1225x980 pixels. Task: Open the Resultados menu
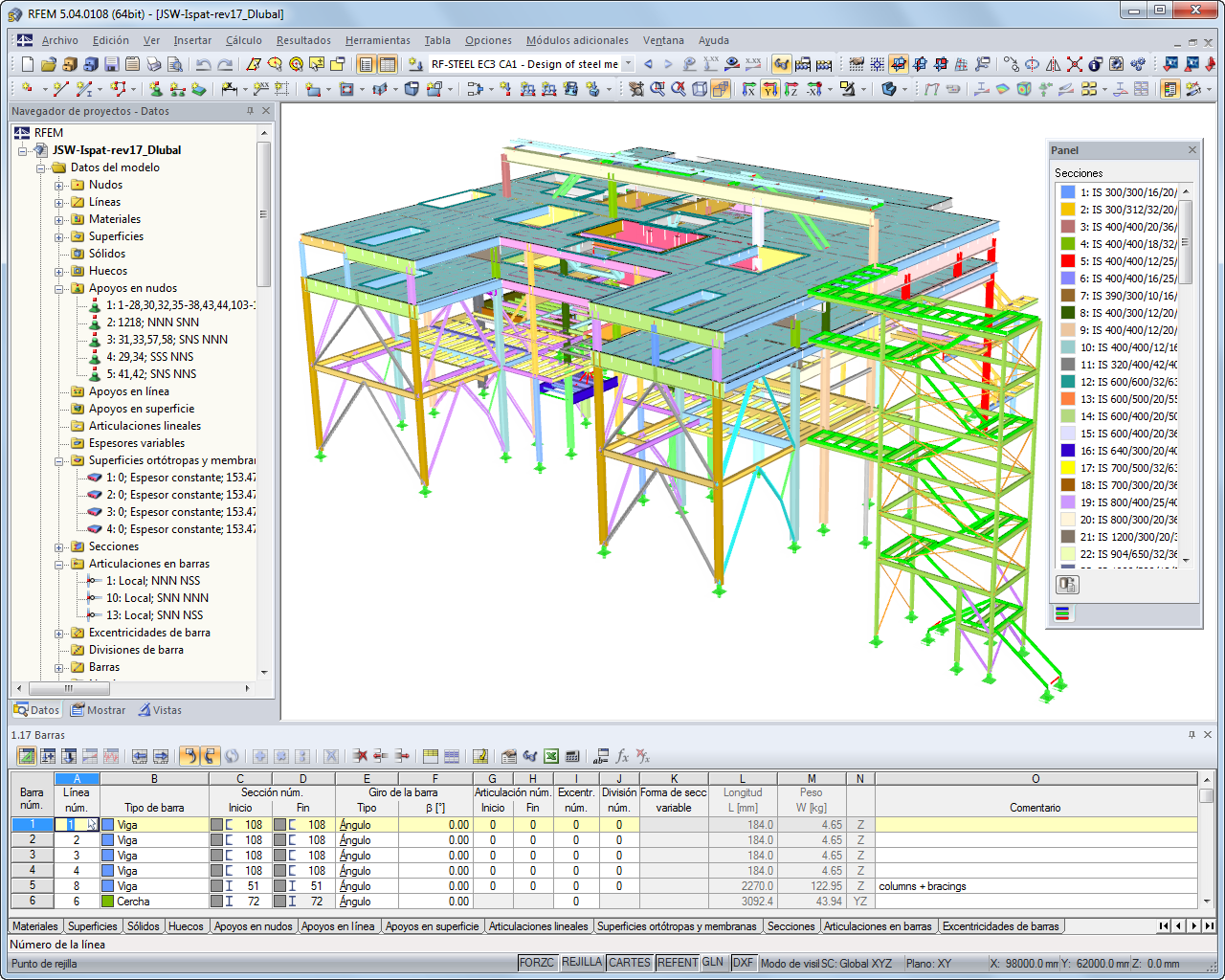(x=303, y=40)
